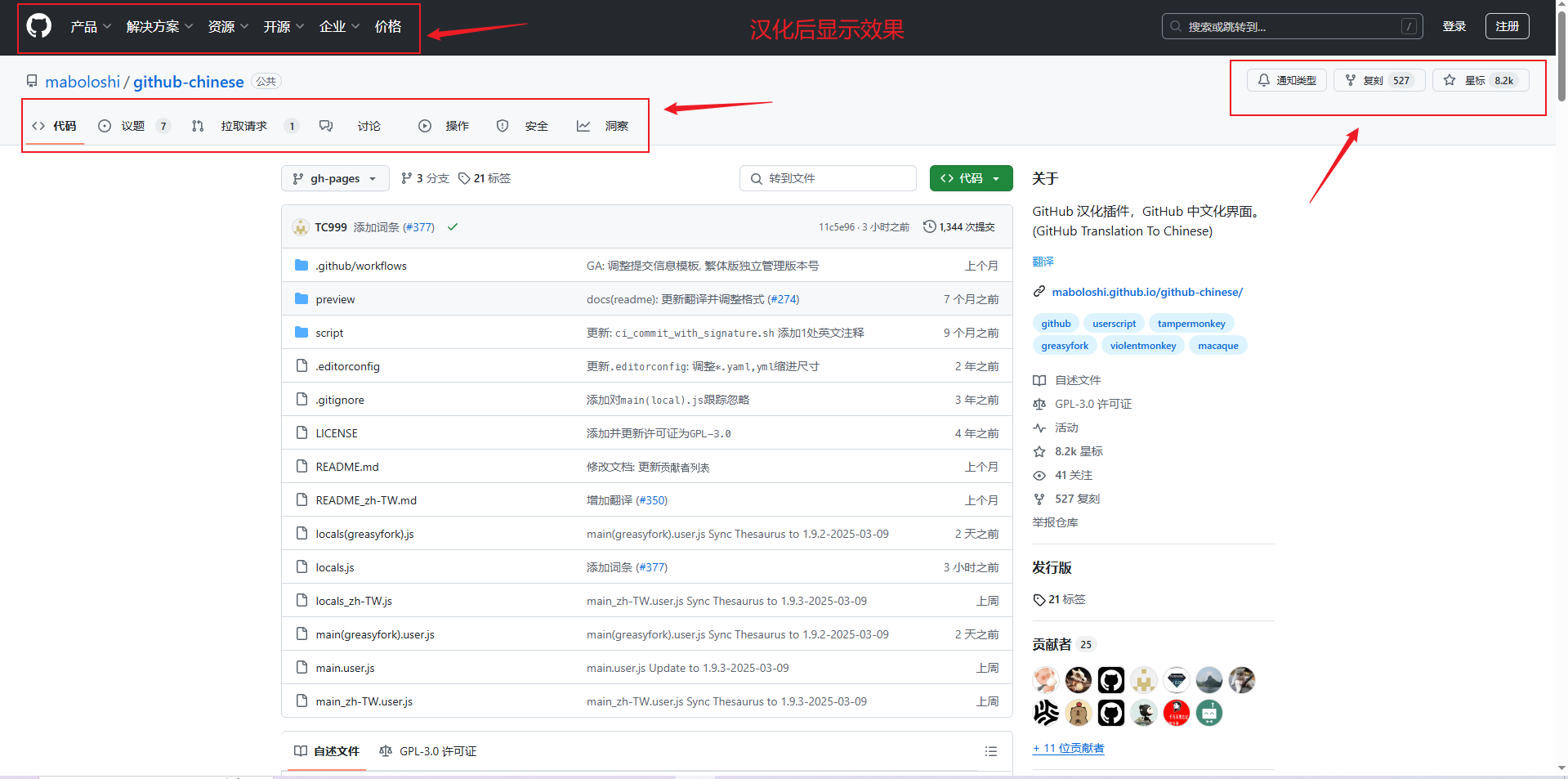This screenshot has width=1568, height=779.
Task: Expand the 产品 menu
Action: tap(91, 26)
